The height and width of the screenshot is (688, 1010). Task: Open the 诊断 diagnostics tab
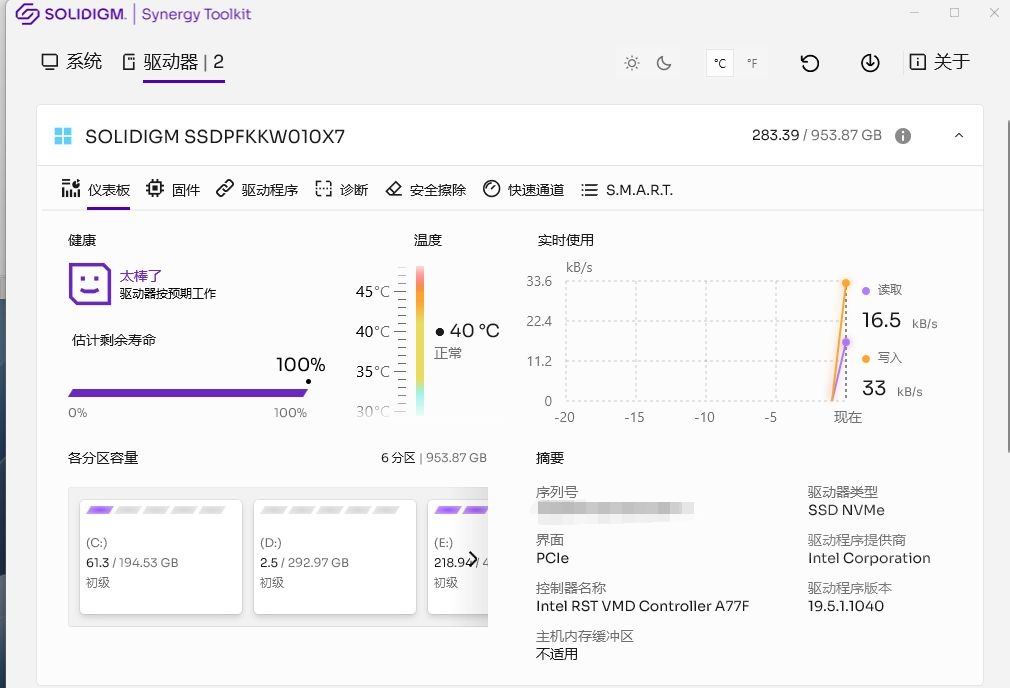[x=342, y=190]
